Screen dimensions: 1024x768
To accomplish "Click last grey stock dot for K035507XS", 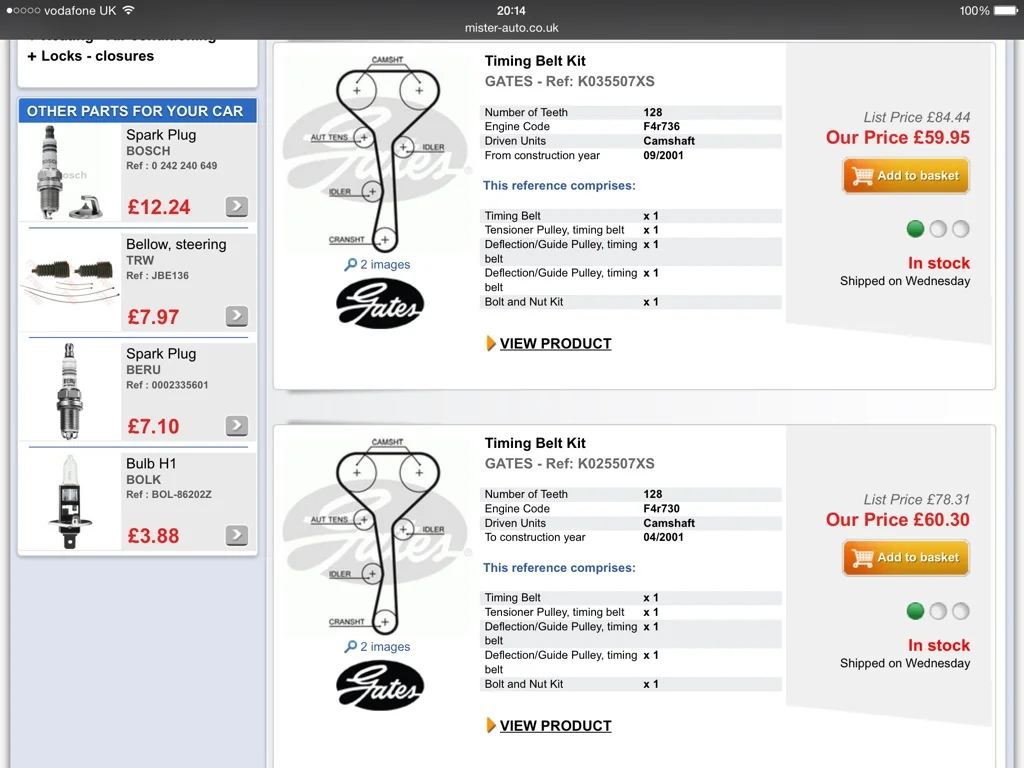I will (961, 229).
